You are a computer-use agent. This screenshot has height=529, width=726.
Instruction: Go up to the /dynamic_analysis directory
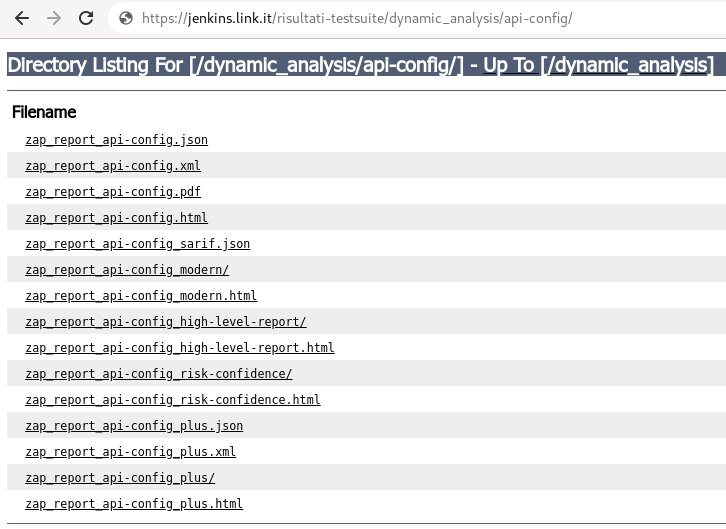(x=598, y=65)
